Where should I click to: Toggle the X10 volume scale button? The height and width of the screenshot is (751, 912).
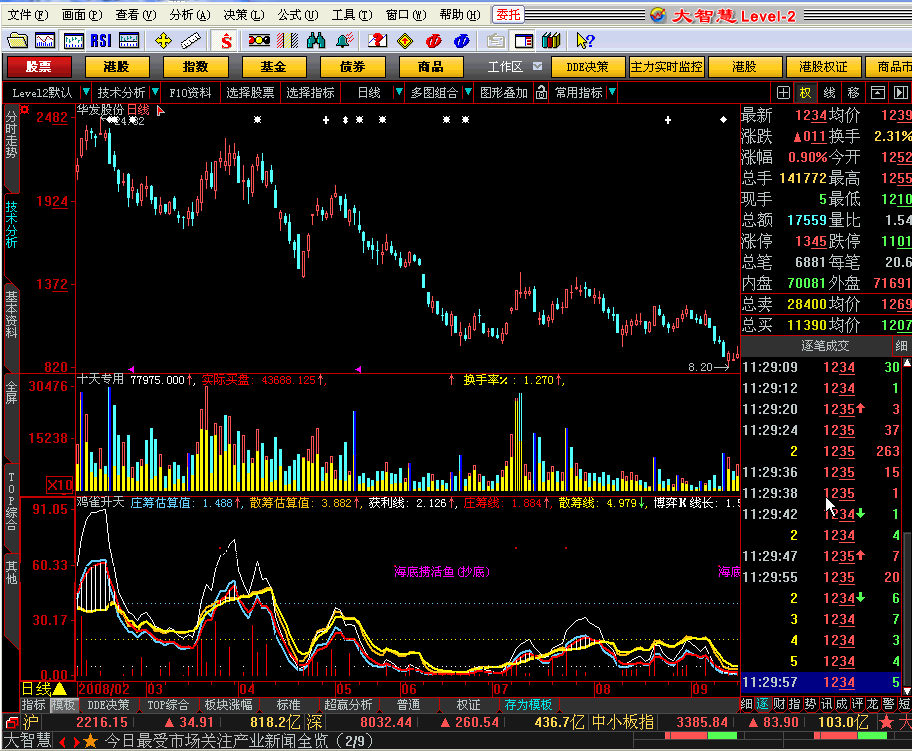point(59,485)
